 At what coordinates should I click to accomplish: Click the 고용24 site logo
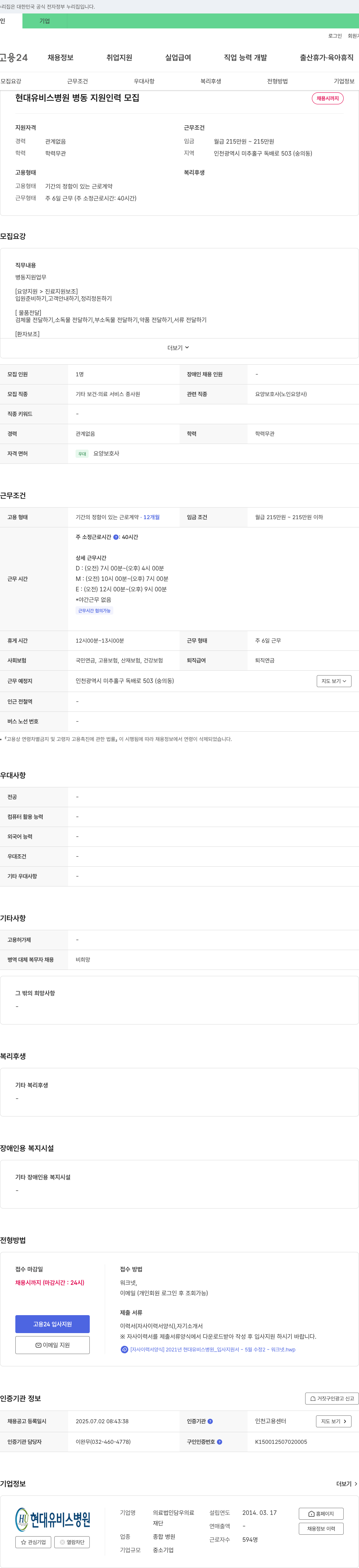pyautogui.click(x=13, y=58)
